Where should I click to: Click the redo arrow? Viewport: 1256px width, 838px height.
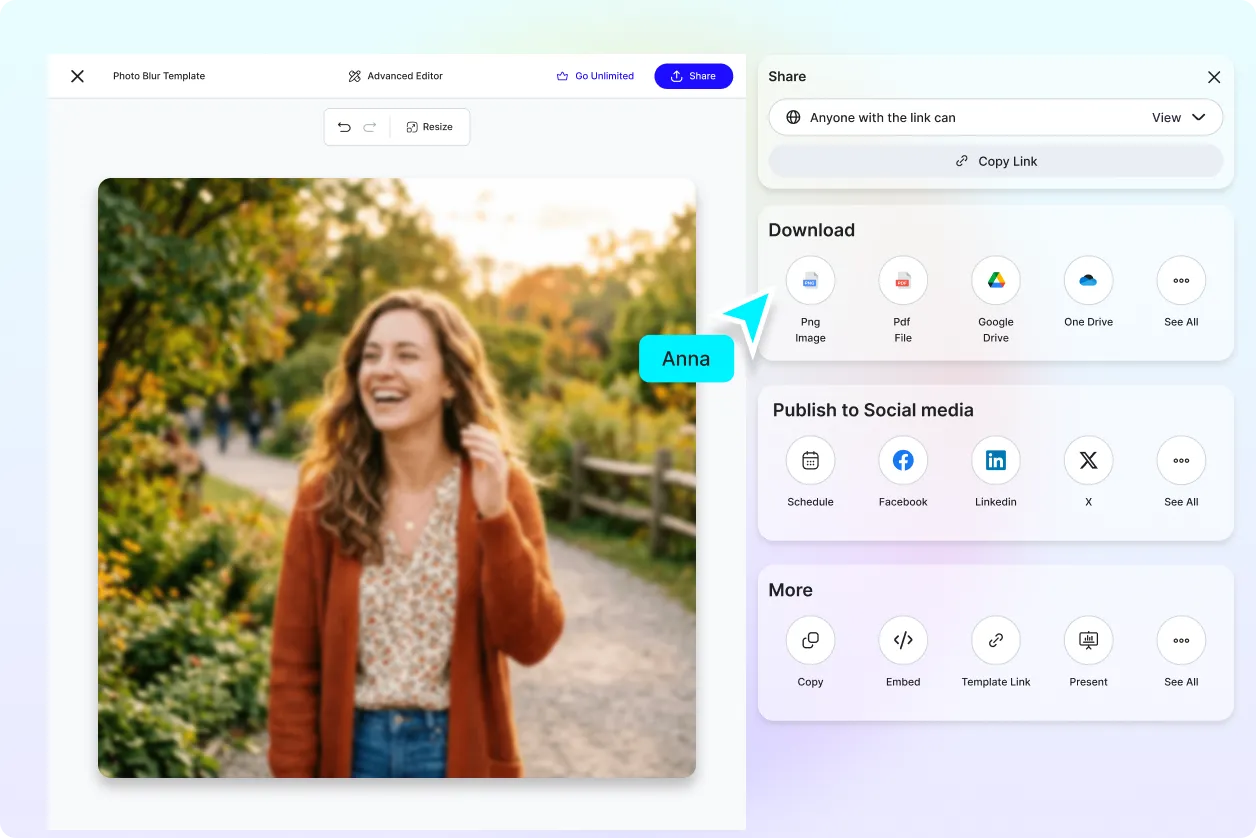click(x=370, y=127)
